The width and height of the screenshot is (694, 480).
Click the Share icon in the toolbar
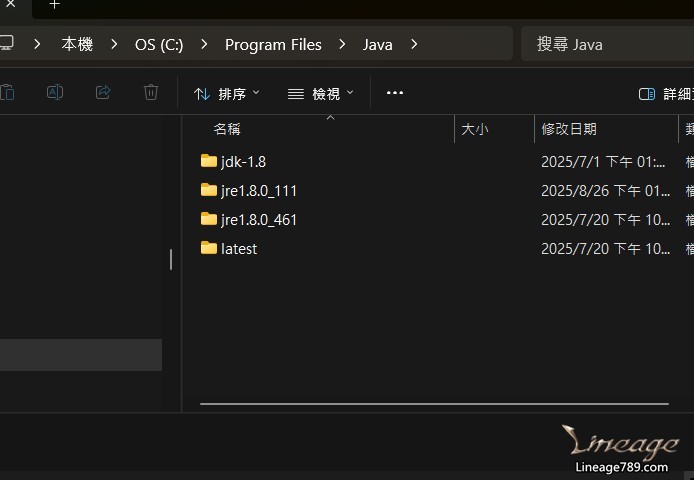(103, 93)
